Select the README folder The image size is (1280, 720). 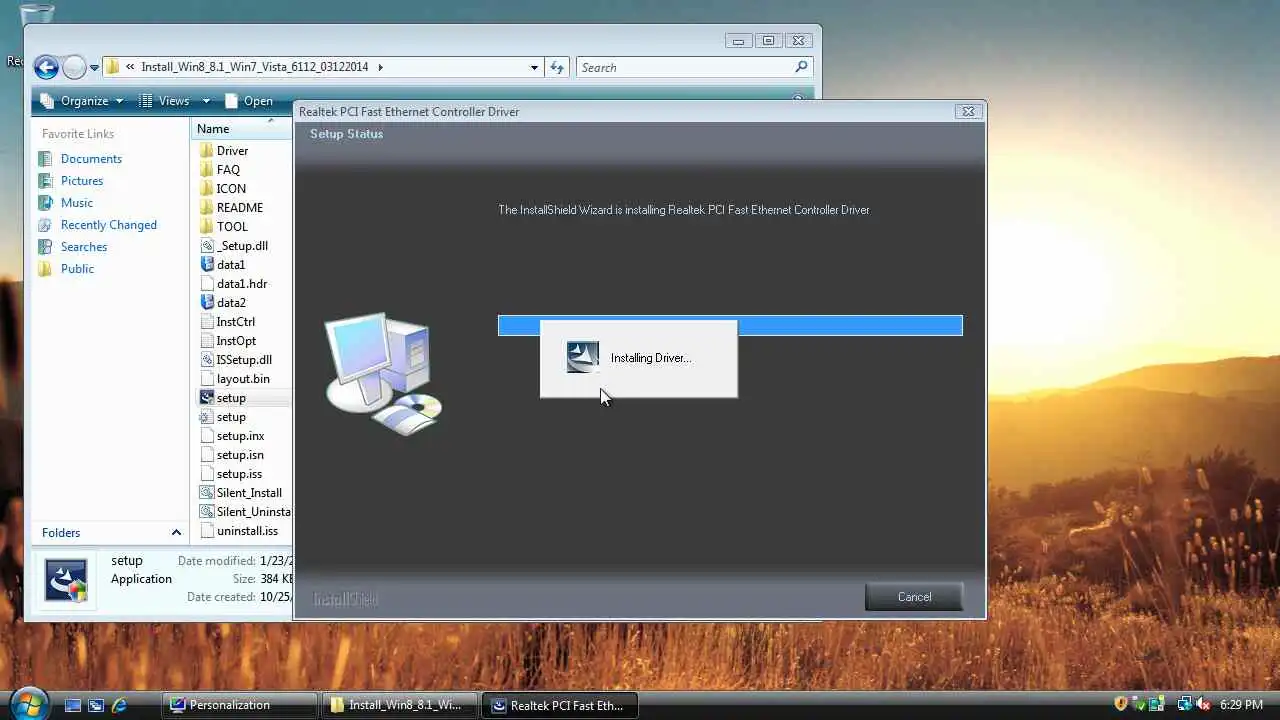pyautogui.click(x=232, y=208)
